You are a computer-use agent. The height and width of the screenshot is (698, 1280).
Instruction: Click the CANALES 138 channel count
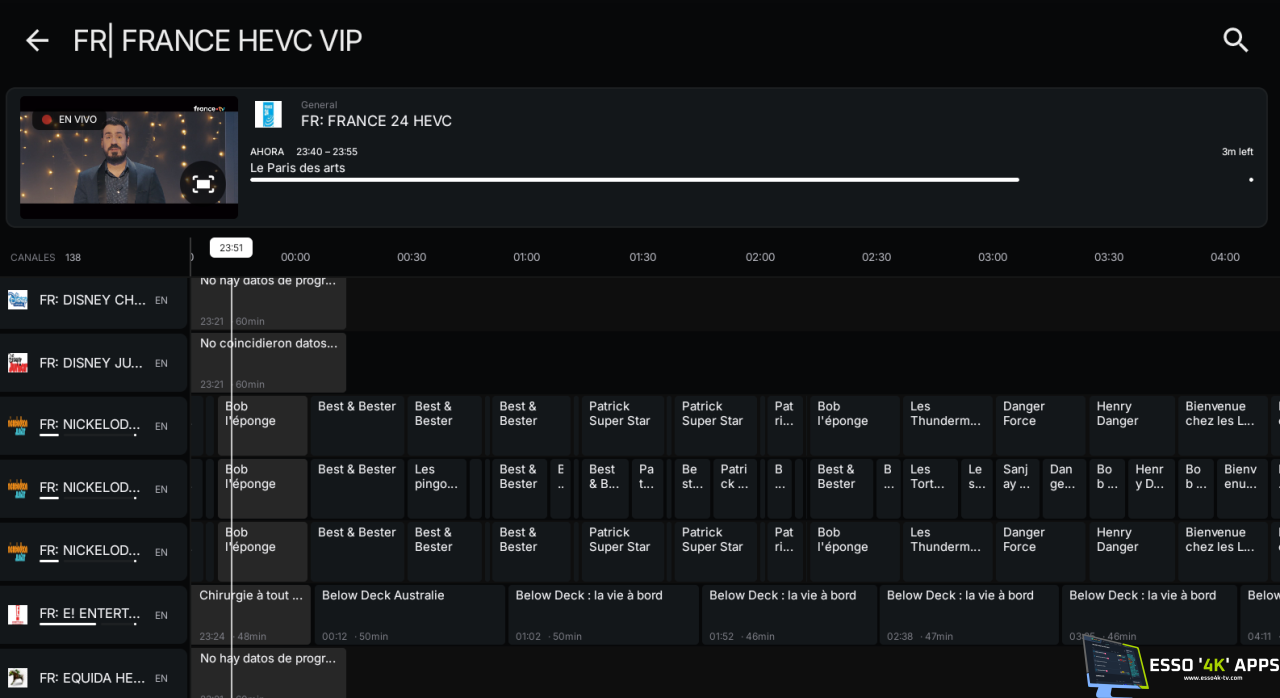click(x=46, y=258)
